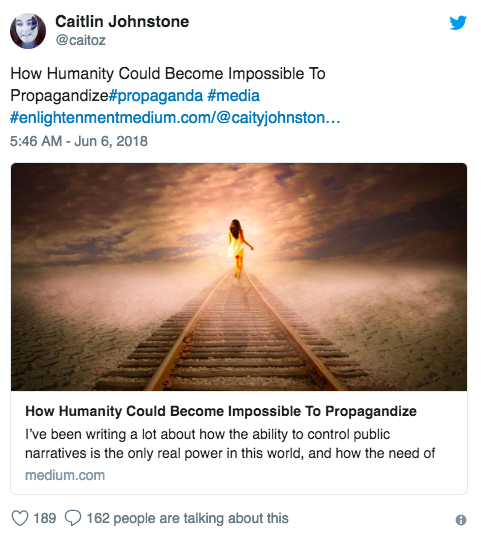Open the tweet timestamp 5:46 AM Jun 6, 2018
The height and width of the screenshot is (540, 481).
[x=79, y=141]
